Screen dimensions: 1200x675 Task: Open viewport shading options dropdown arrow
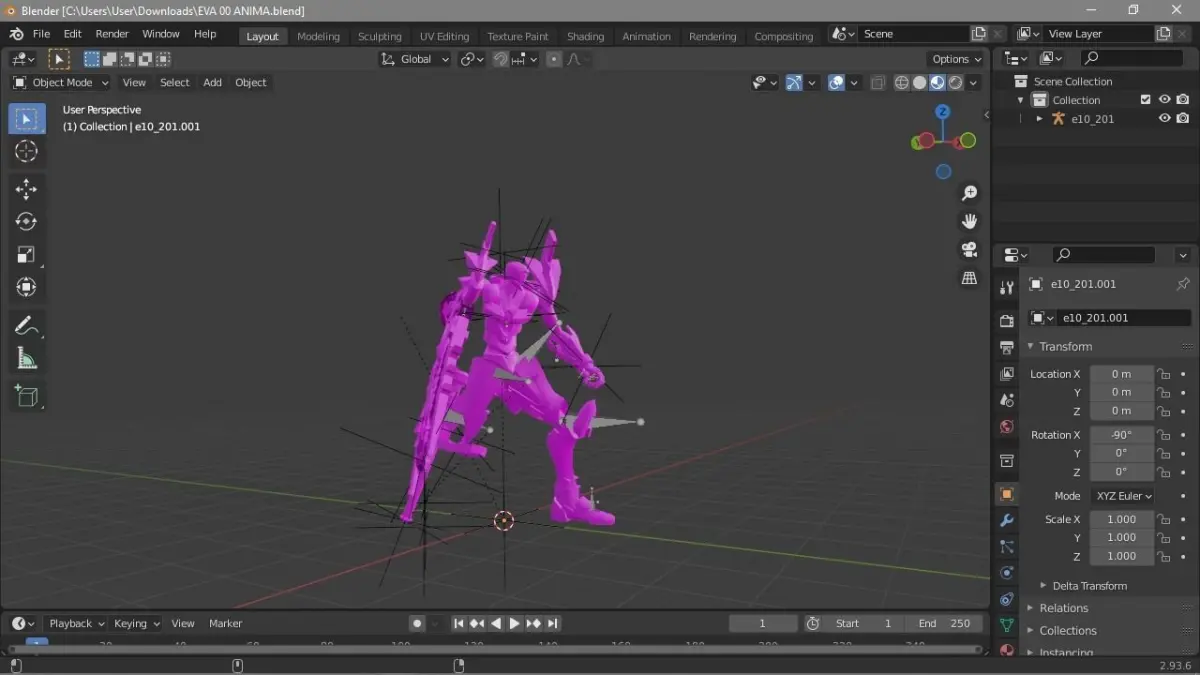click(973, 83)
